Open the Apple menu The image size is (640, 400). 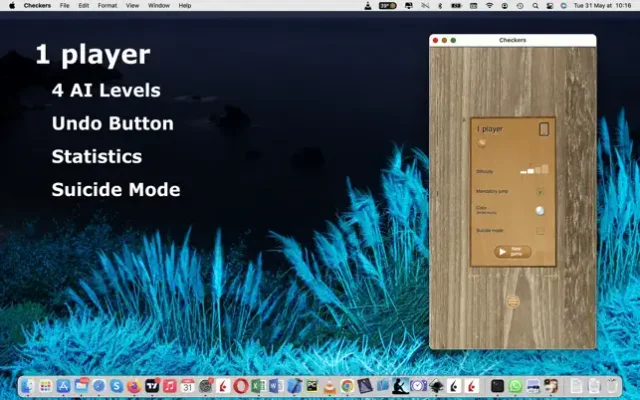(13, 6)
